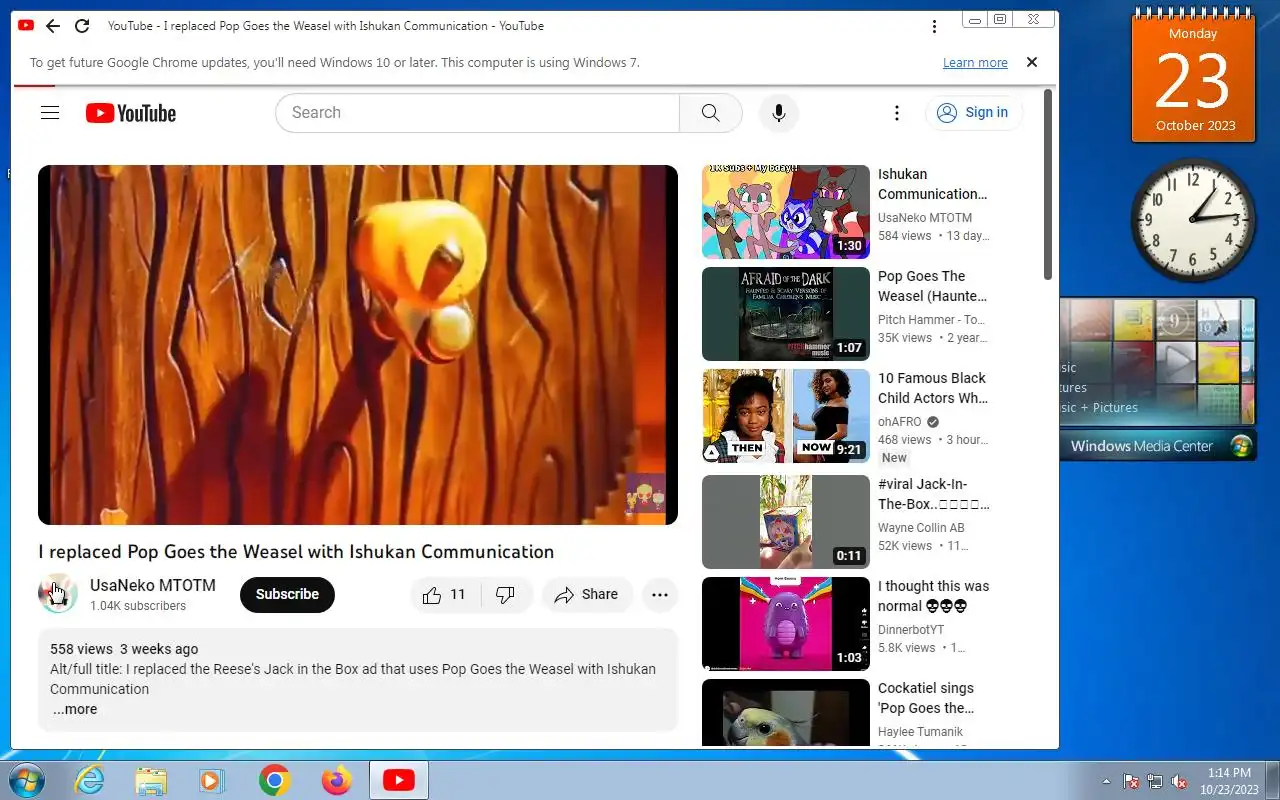Click the magnifier search button
Image resolution: width=1280 pixels, height=800 pixels.
click(711, 113)
